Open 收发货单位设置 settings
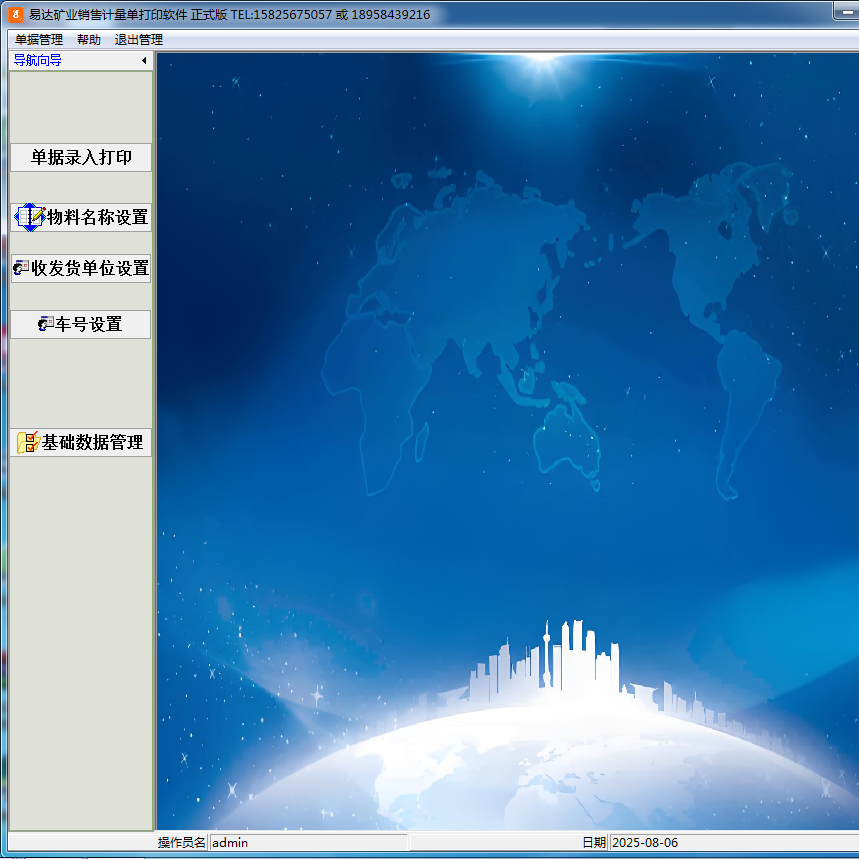 tap(81, 268)
